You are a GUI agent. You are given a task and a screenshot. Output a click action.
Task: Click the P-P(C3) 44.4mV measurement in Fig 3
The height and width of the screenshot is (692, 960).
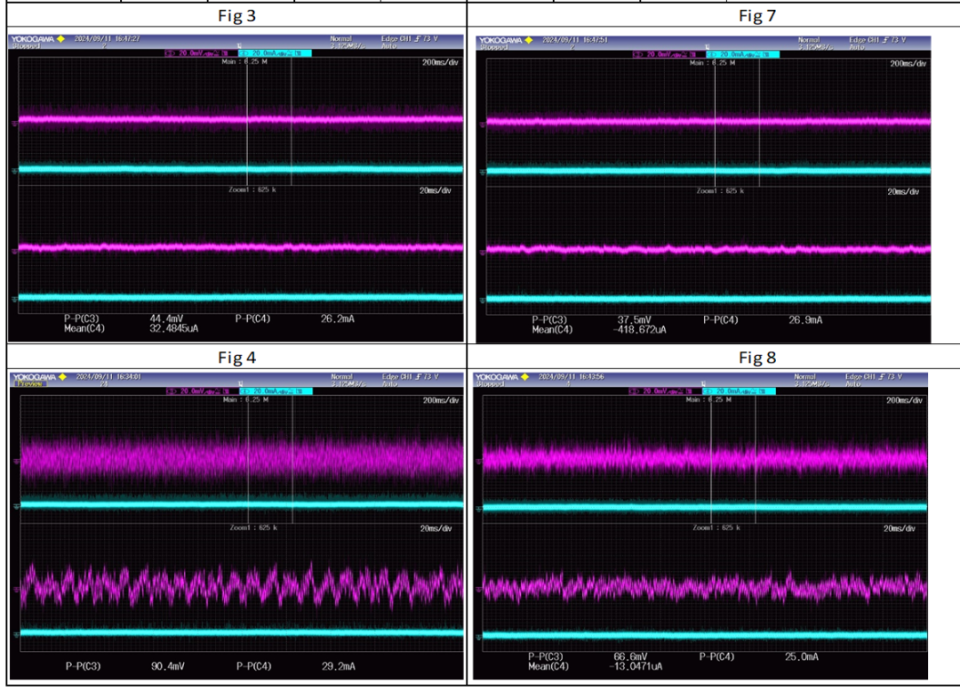pos(124,318)
